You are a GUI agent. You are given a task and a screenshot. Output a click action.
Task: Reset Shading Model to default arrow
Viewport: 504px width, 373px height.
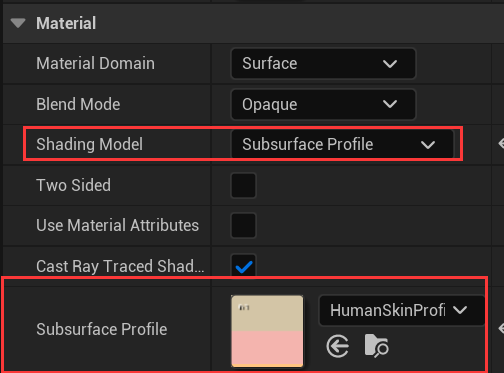click(501, 144)
